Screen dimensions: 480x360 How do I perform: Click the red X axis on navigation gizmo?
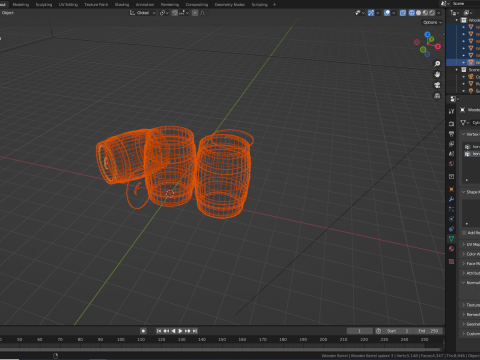point(438,46)
